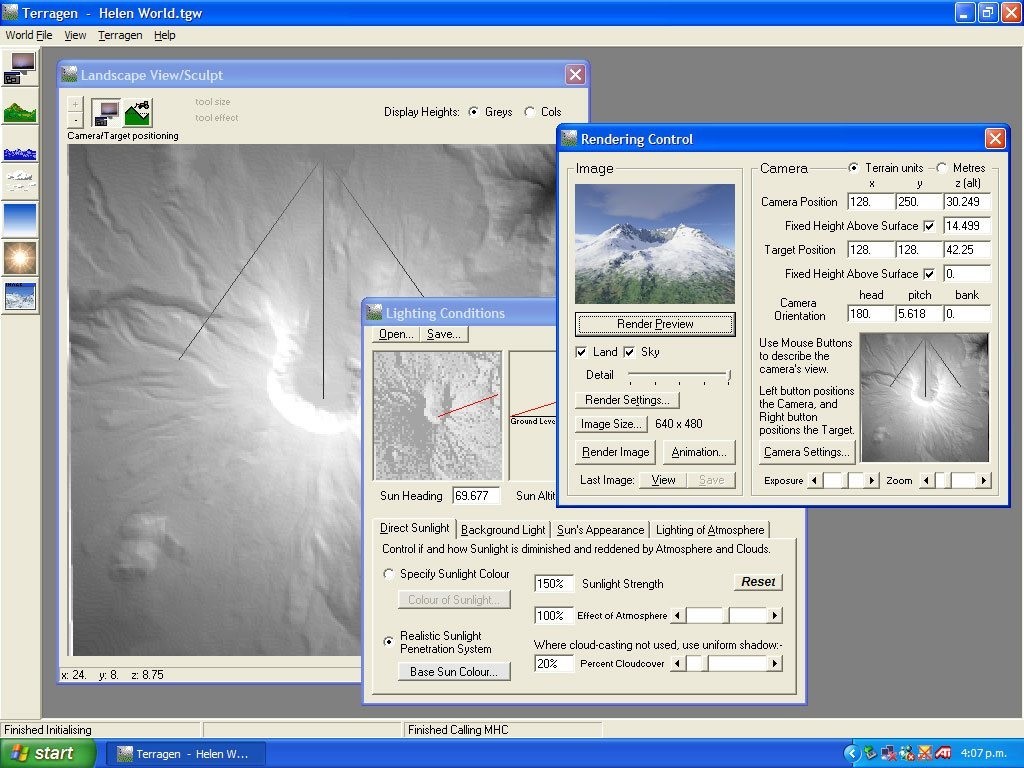Open the Cloudscape panel icon
Image resolution: width=1024 pixels, height=768 pixels.
click(x=20, y=183)
